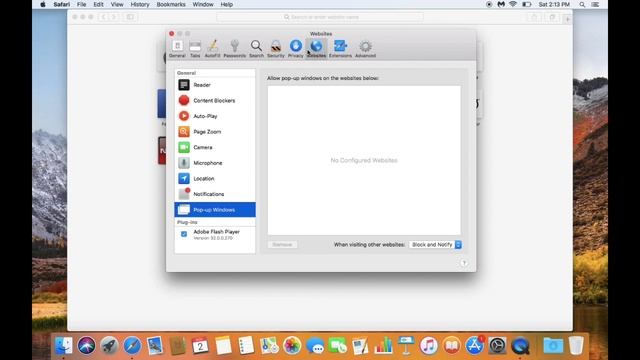Click the Remove button

click(282, 244)
